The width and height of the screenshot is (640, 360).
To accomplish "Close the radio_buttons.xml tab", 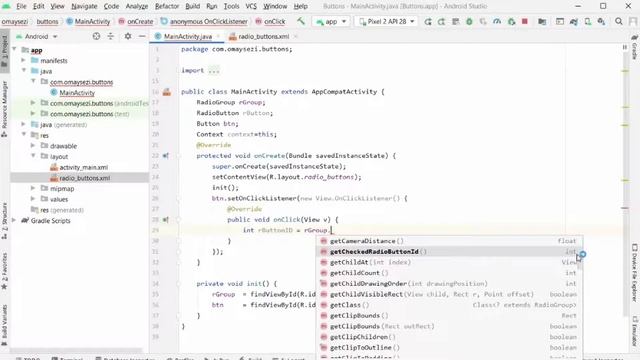I will (x=296, y=36).
